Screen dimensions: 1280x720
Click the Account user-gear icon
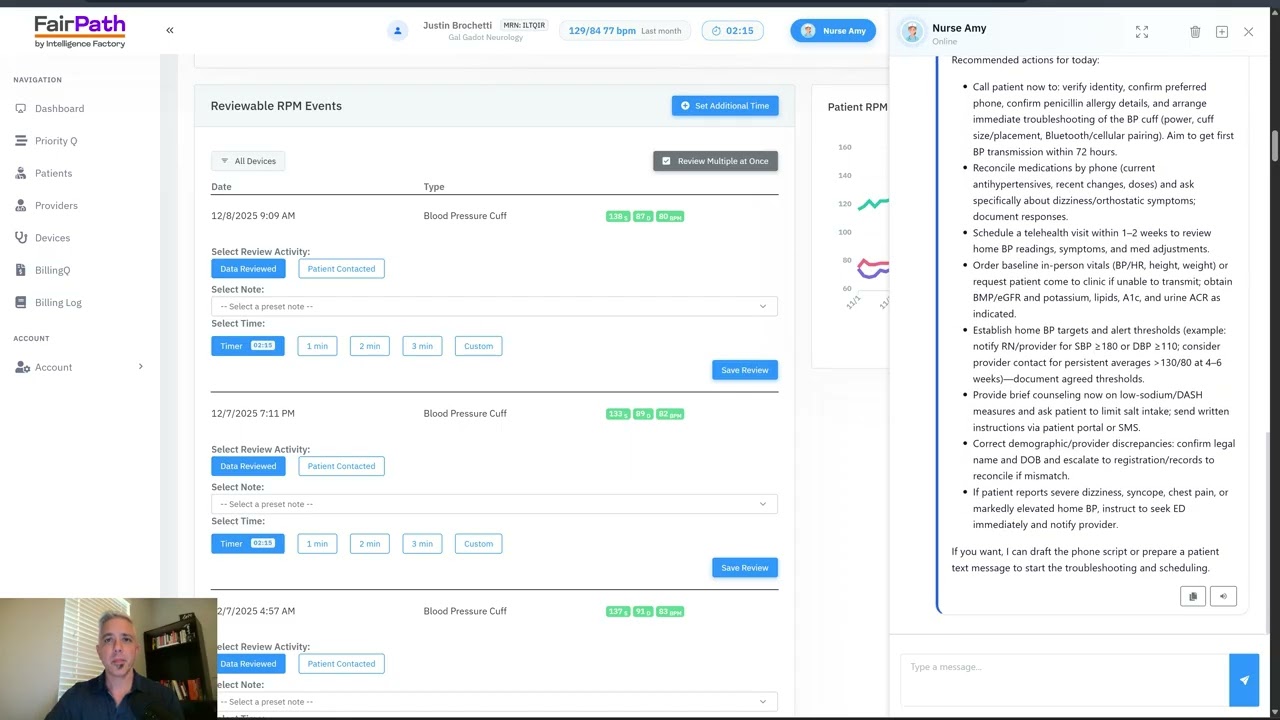click(x=22, y=367)
